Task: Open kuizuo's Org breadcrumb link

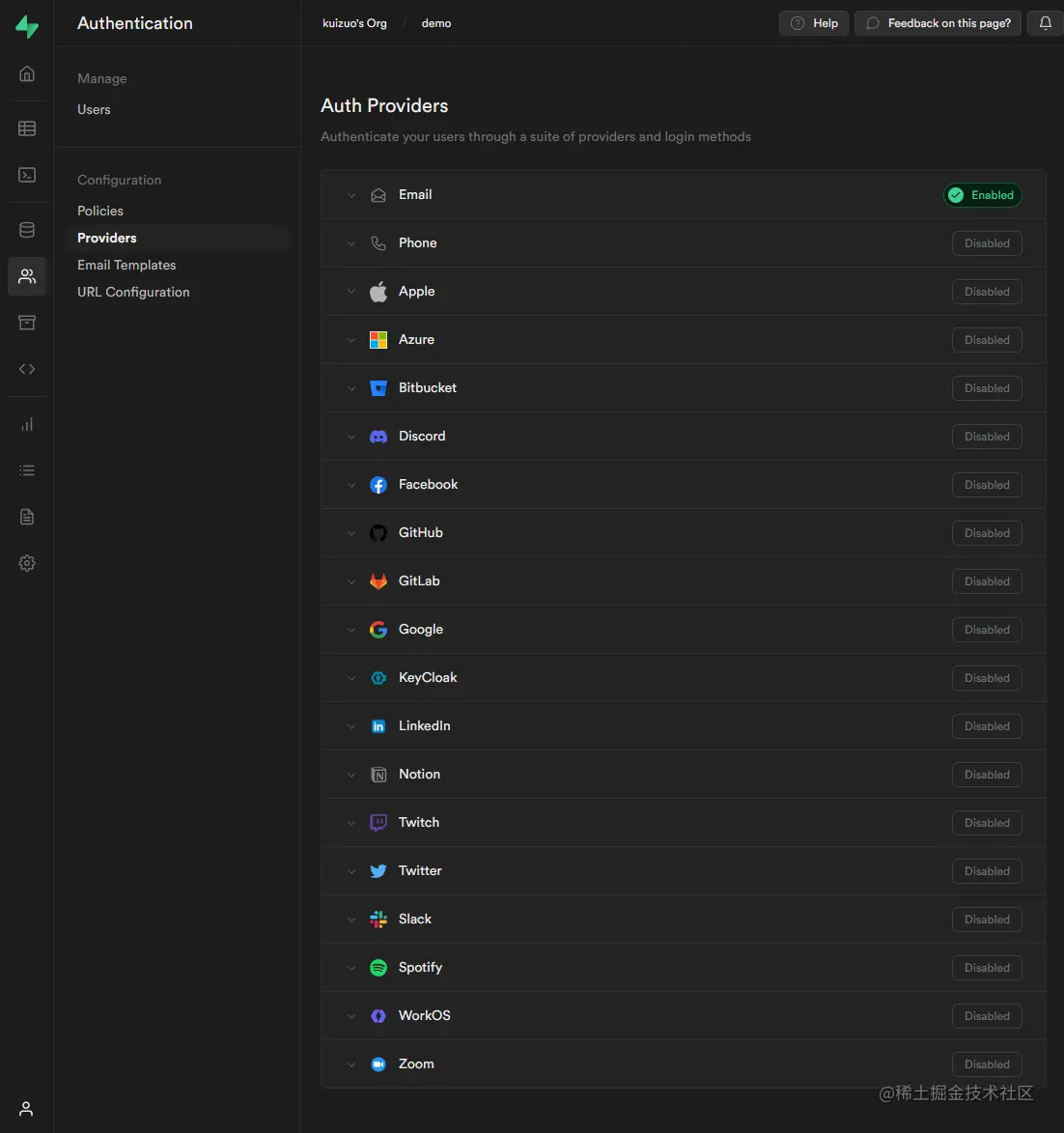Action: (354, 23)
